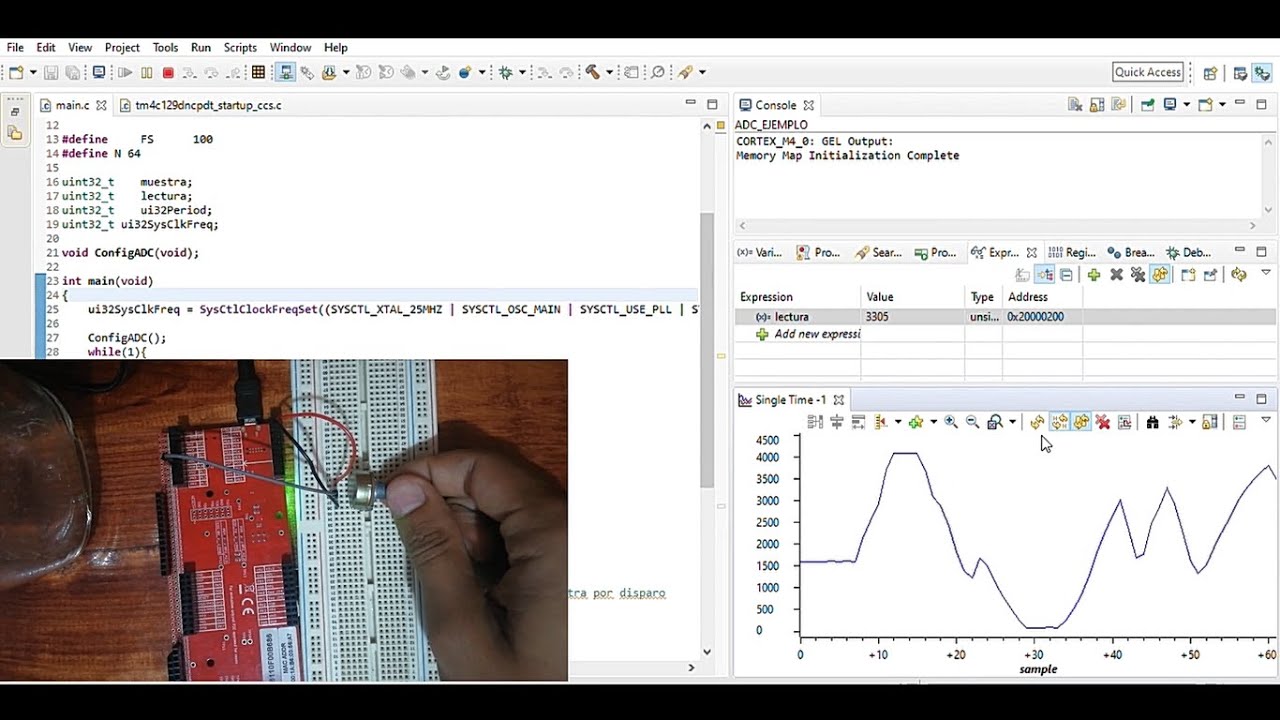
Task: Open graph zoom reset dropdown arrow
Action: [1012, 422]
